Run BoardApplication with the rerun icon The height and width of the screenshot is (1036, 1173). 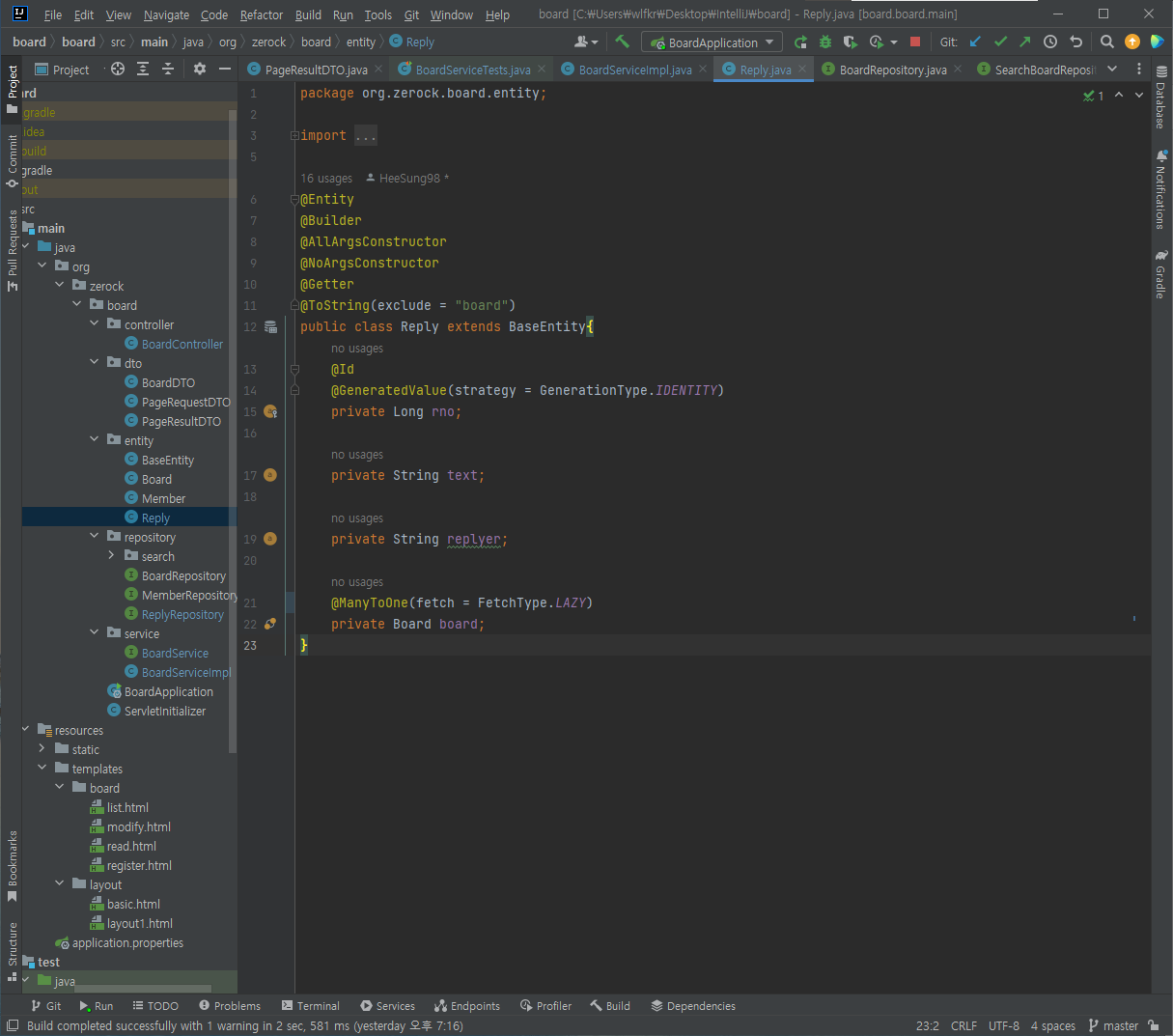(800, 42)
